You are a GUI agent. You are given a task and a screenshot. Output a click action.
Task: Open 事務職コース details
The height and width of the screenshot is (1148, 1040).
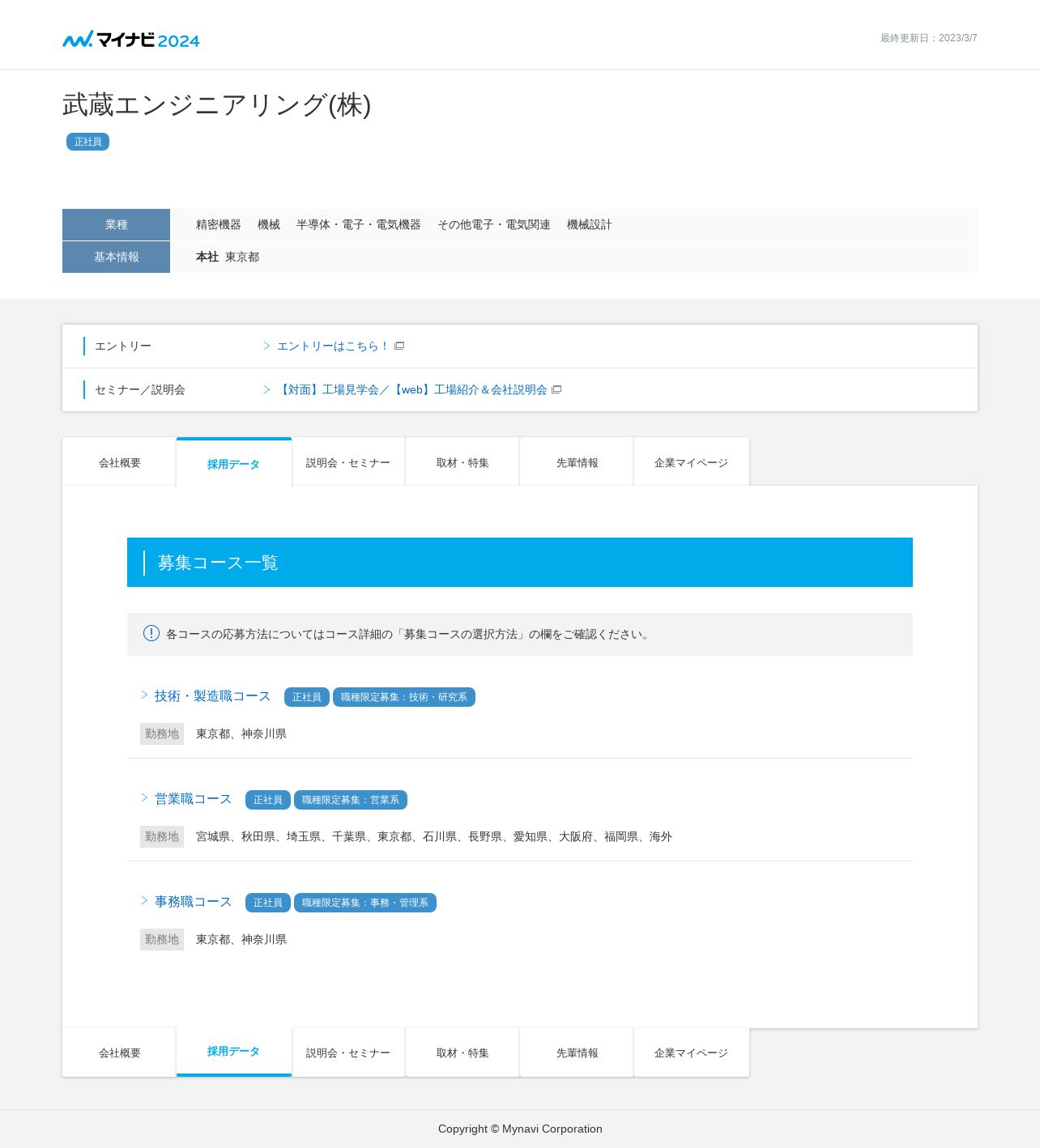pyautogui.click(x=193, y=902)
